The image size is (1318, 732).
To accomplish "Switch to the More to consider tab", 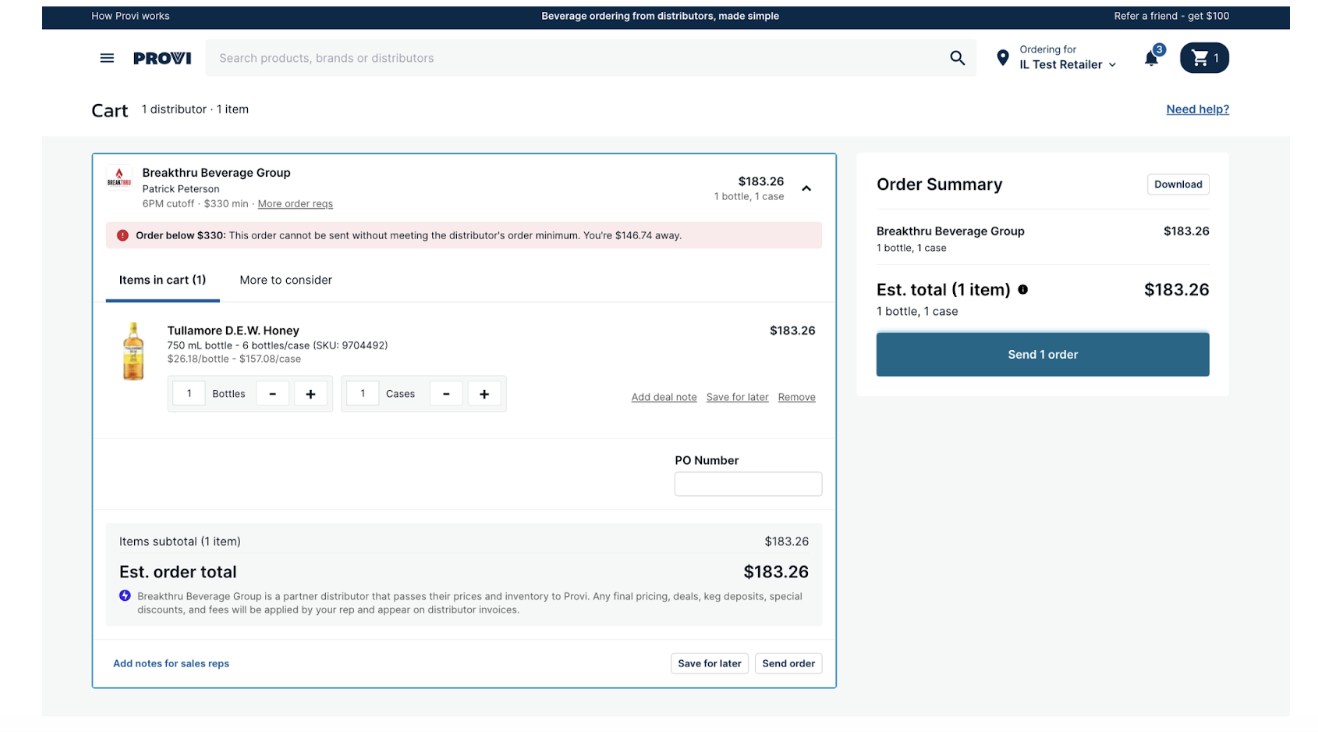I will 285,279.
